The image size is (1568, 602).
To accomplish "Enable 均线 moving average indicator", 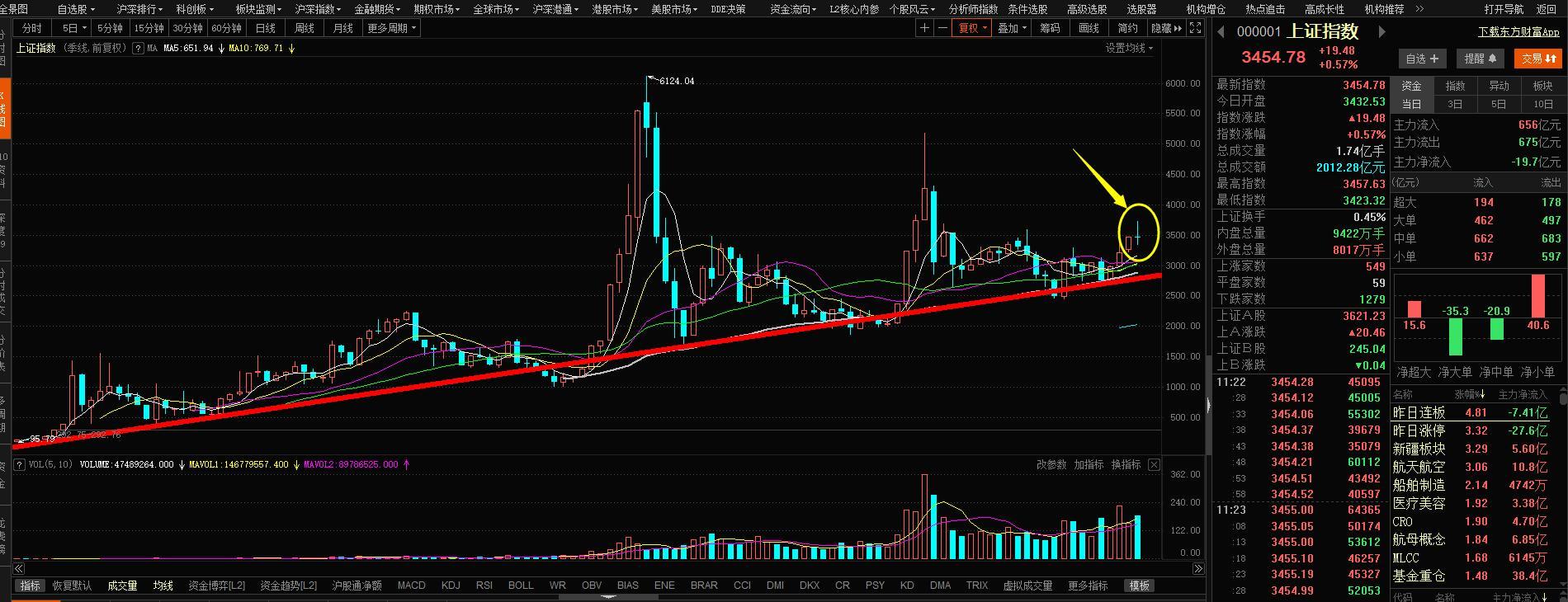I will click(x=163, y=586).
